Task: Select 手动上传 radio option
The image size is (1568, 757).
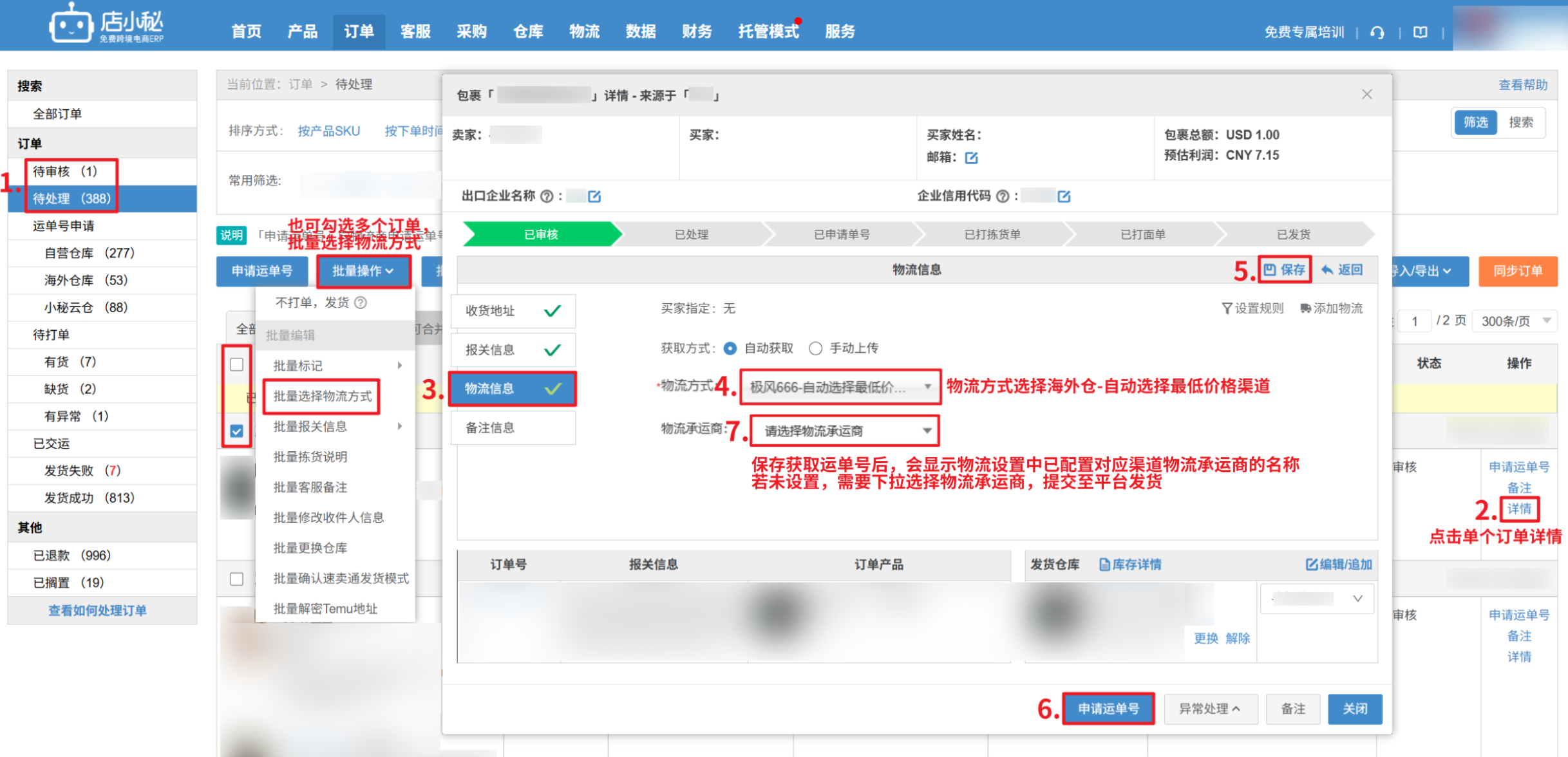Action: click(816, 348)
